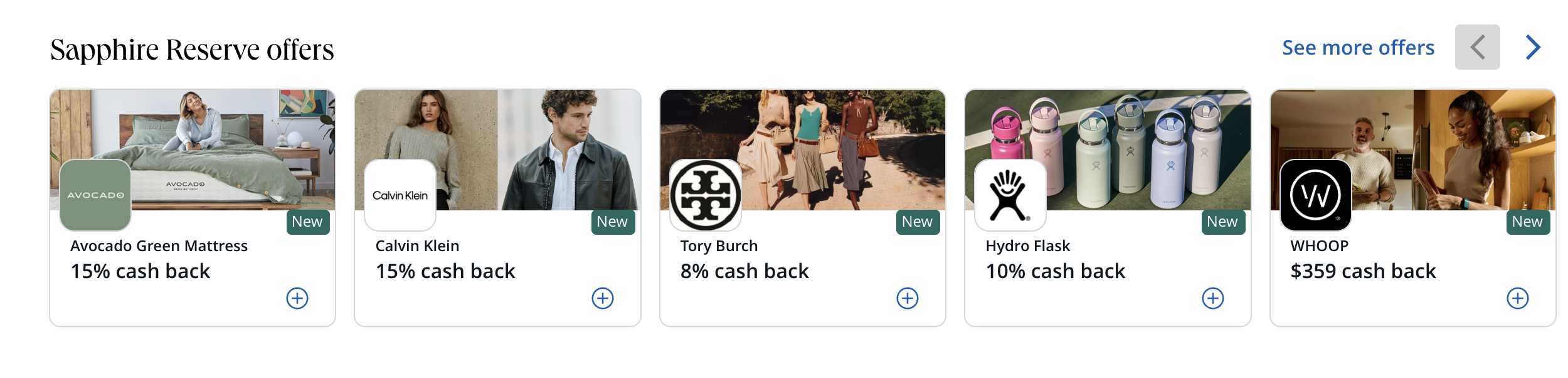Screen dimensions: 1568x378
Task: Click the Hydro Flask logo icon
Action: click(x=1010, y=195)
